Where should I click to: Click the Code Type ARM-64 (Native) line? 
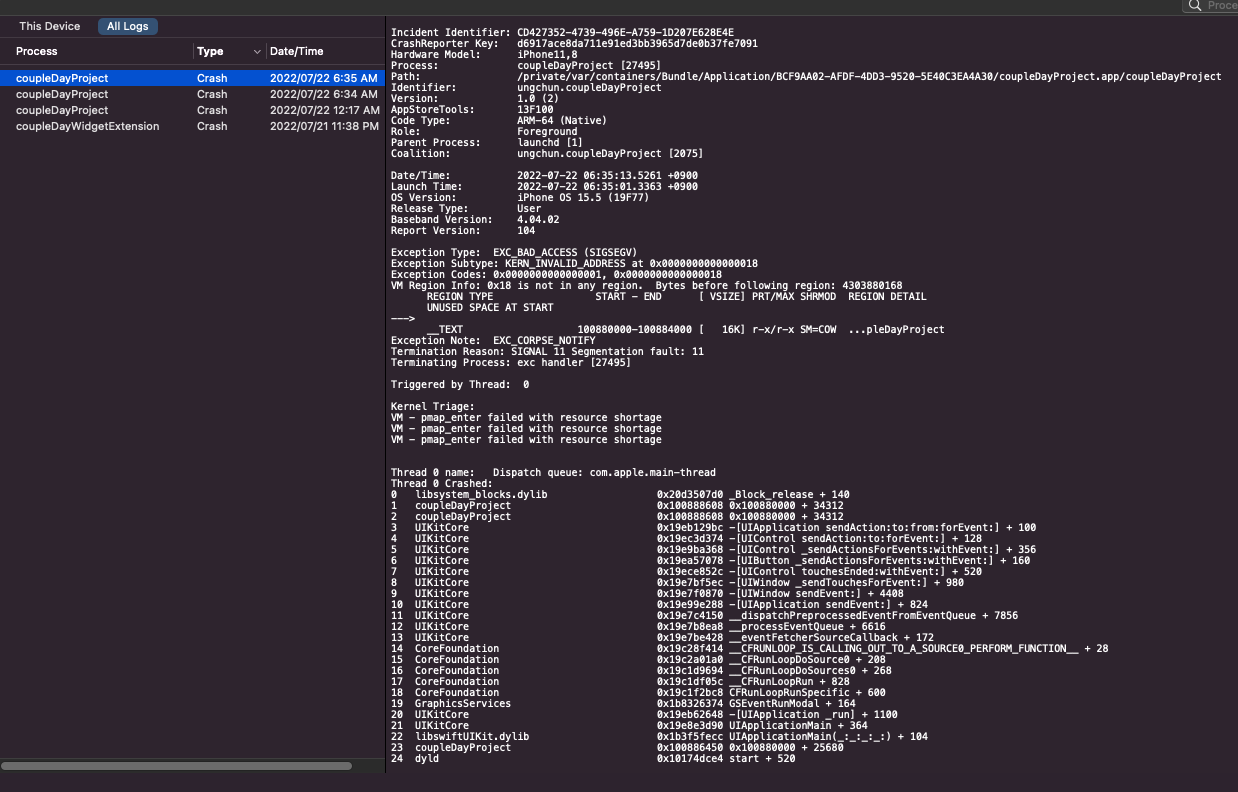499,121
